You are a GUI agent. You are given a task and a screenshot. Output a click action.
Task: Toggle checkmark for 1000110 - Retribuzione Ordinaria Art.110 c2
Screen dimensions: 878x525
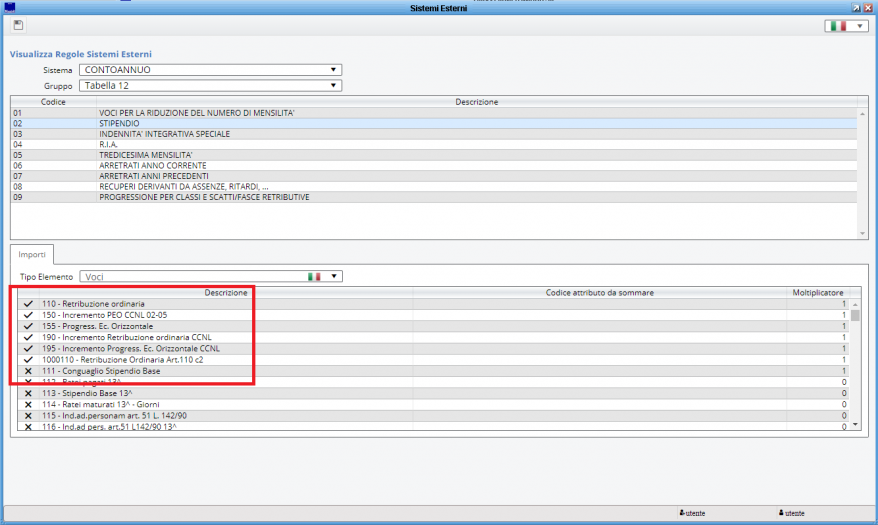[x=28, y=360]
